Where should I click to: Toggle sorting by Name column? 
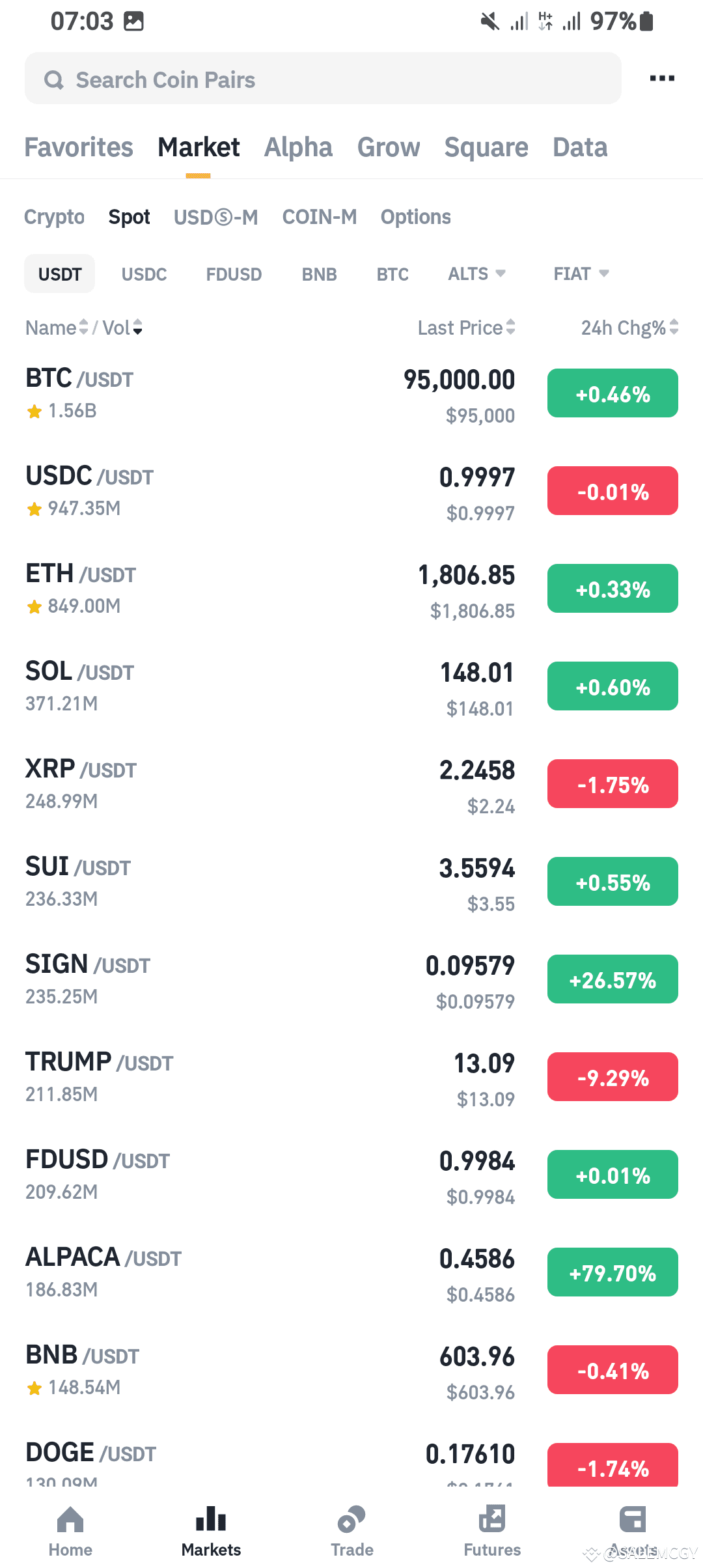point(57,328)
